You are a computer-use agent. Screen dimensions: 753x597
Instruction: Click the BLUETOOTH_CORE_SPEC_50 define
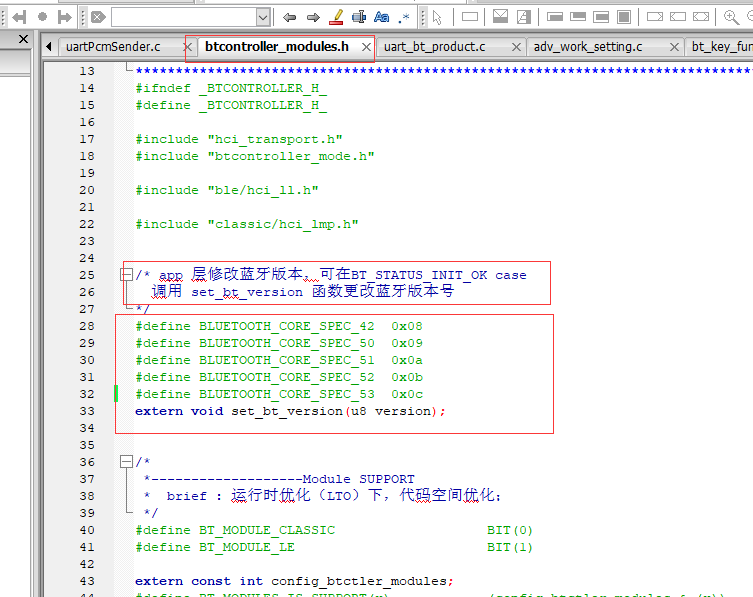287,343
